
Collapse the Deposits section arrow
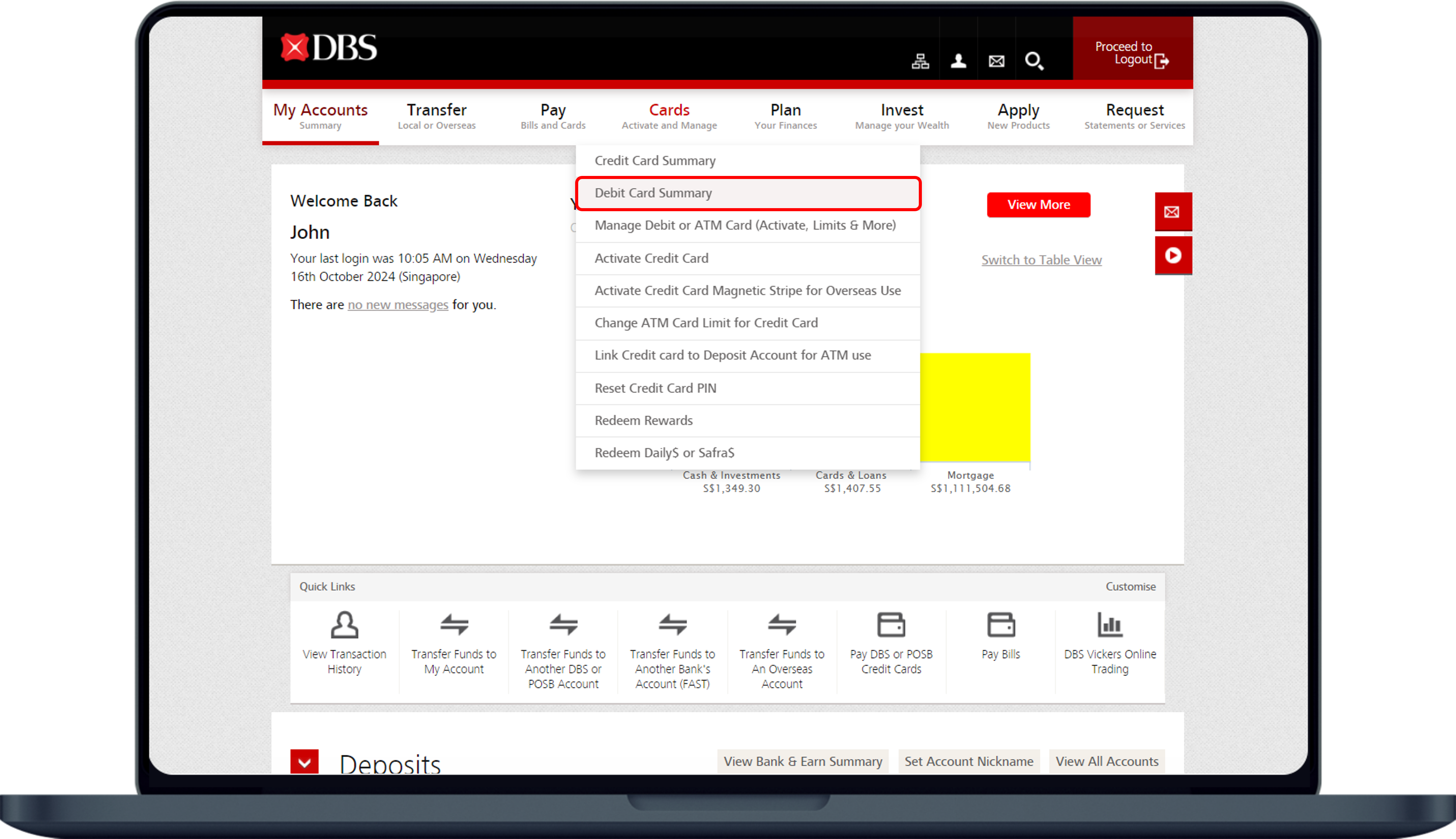coord(305,761)
